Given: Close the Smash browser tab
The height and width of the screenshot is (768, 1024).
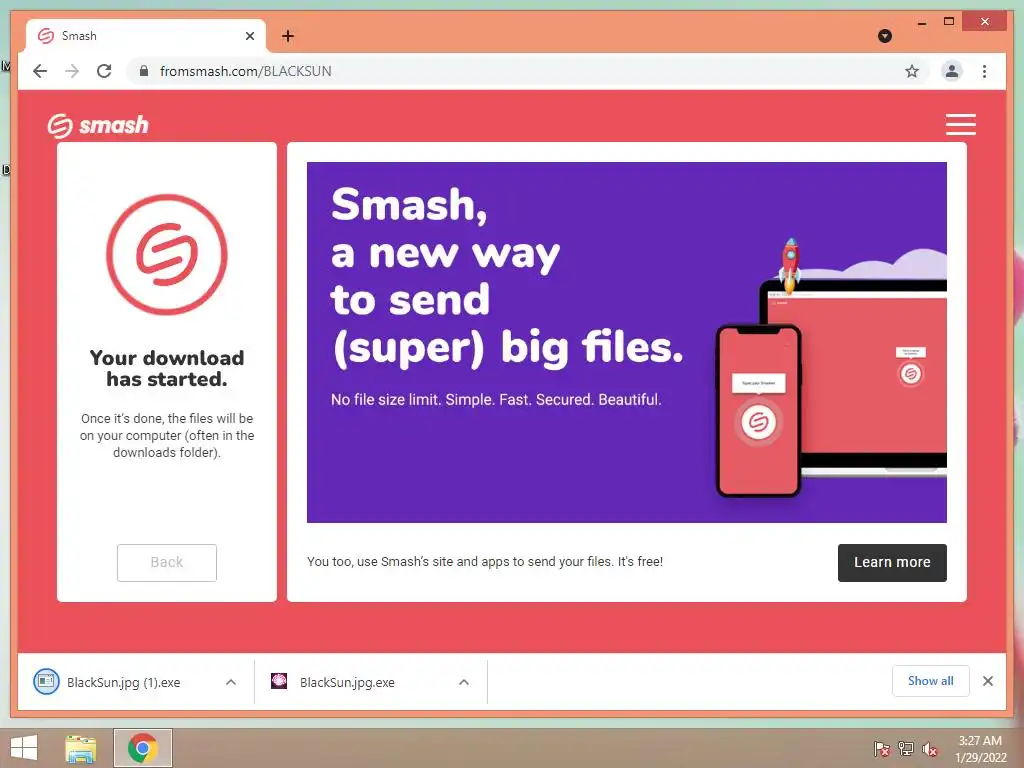Looking at the screenshot, I should [x=249, y=36].
